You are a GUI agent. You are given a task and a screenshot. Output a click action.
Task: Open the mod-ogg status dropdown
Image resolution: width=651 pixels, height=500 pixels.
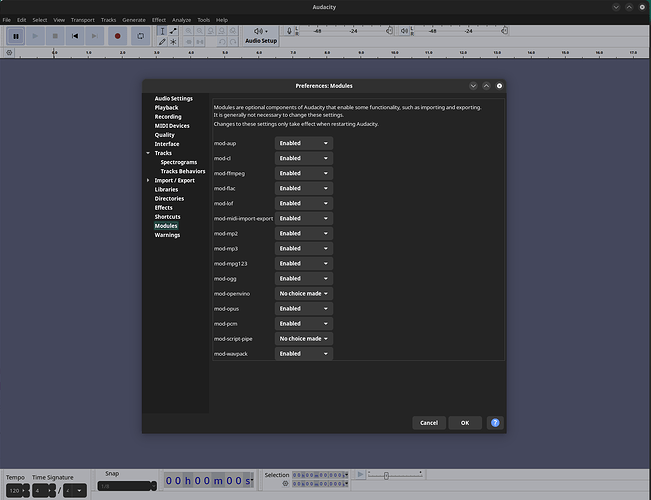pyautogui.click(x=303, y=279)
